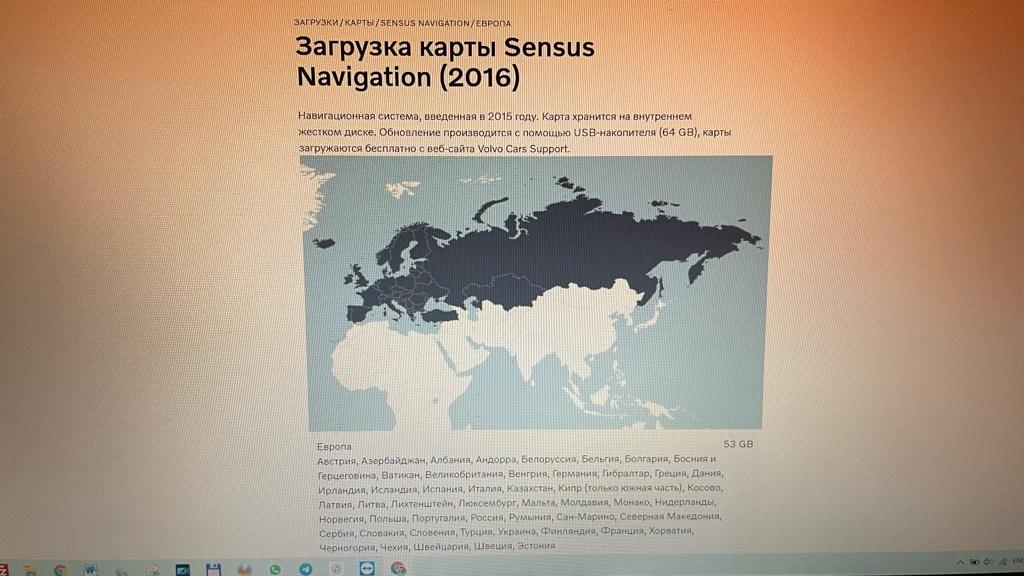Viewport: 1024px width, 576px height.
Task: Click the 53 GB map size value
Action: (x=738, y=444)
